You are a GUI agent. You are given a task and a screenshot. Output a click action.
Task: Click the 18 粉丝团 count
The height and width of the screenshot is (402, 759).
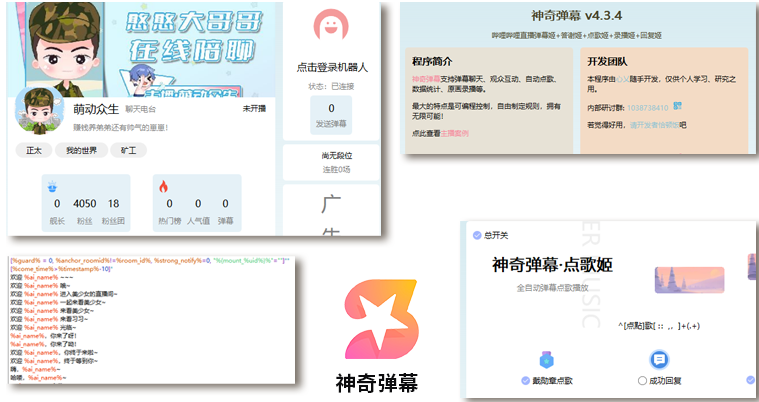113,203
